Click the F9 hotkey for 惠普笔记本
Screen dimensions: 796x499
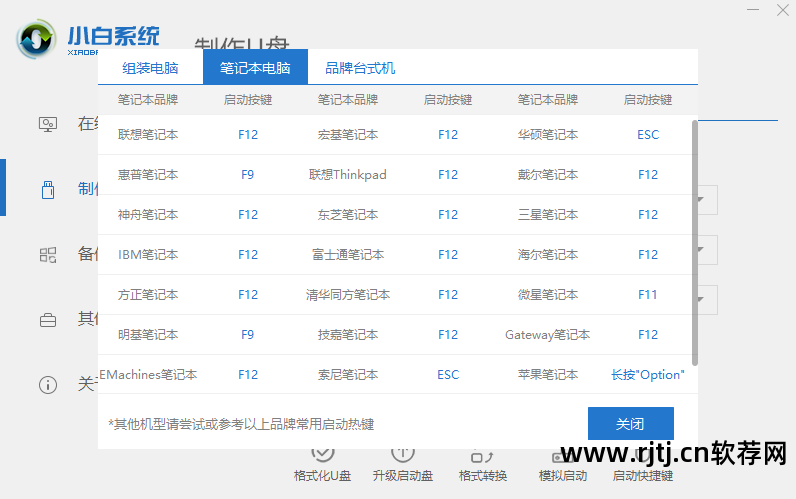click(247, 175)
